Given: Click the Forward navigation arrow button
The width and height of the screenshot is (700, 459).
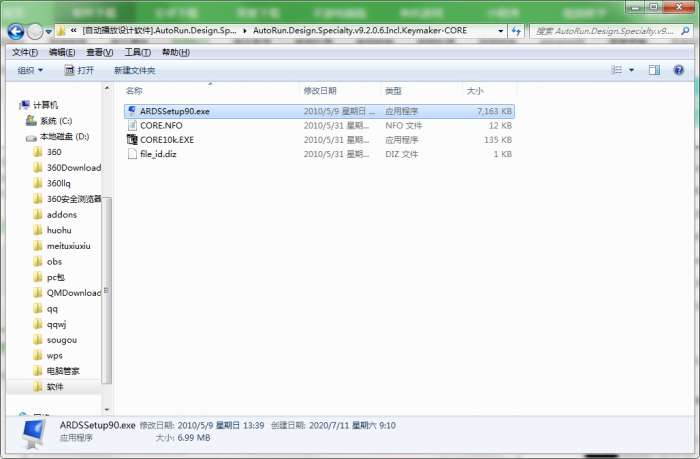Looking at the screenshot, I should pyautogui.click(x=35, y=31).
